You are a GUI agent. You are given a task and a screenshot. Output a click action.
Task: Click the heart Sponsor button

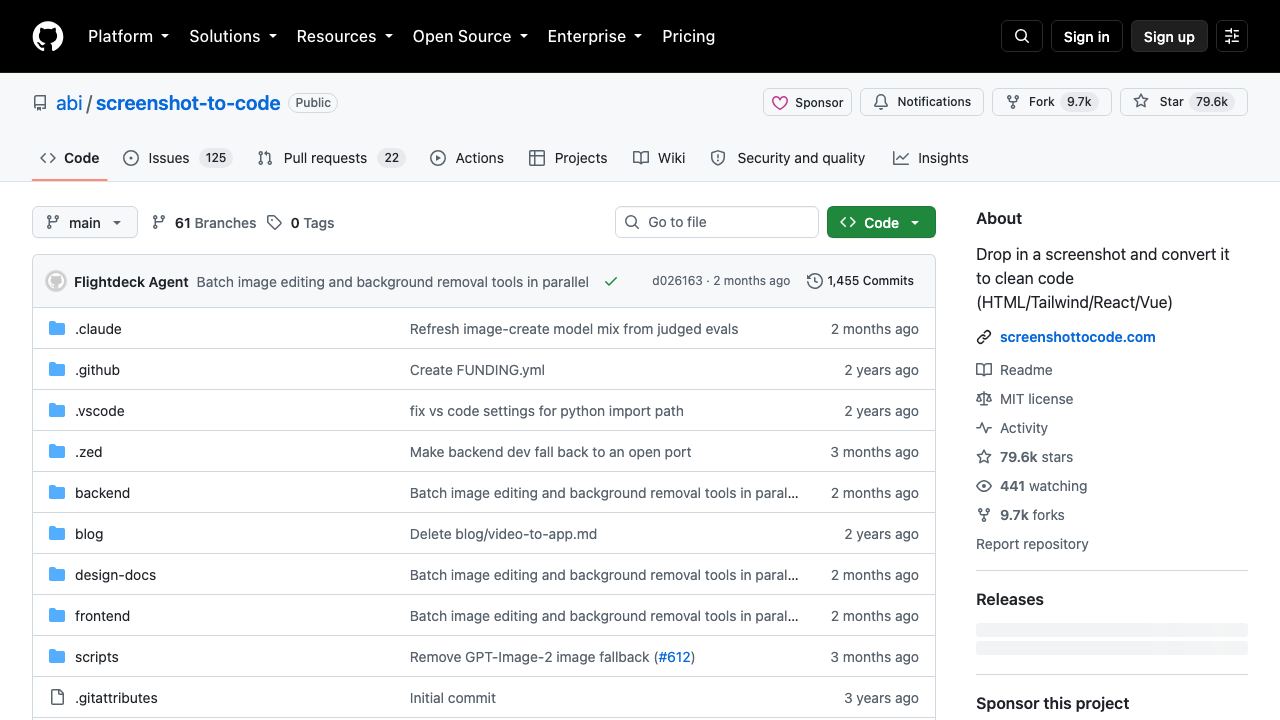(x=808, y=102)
